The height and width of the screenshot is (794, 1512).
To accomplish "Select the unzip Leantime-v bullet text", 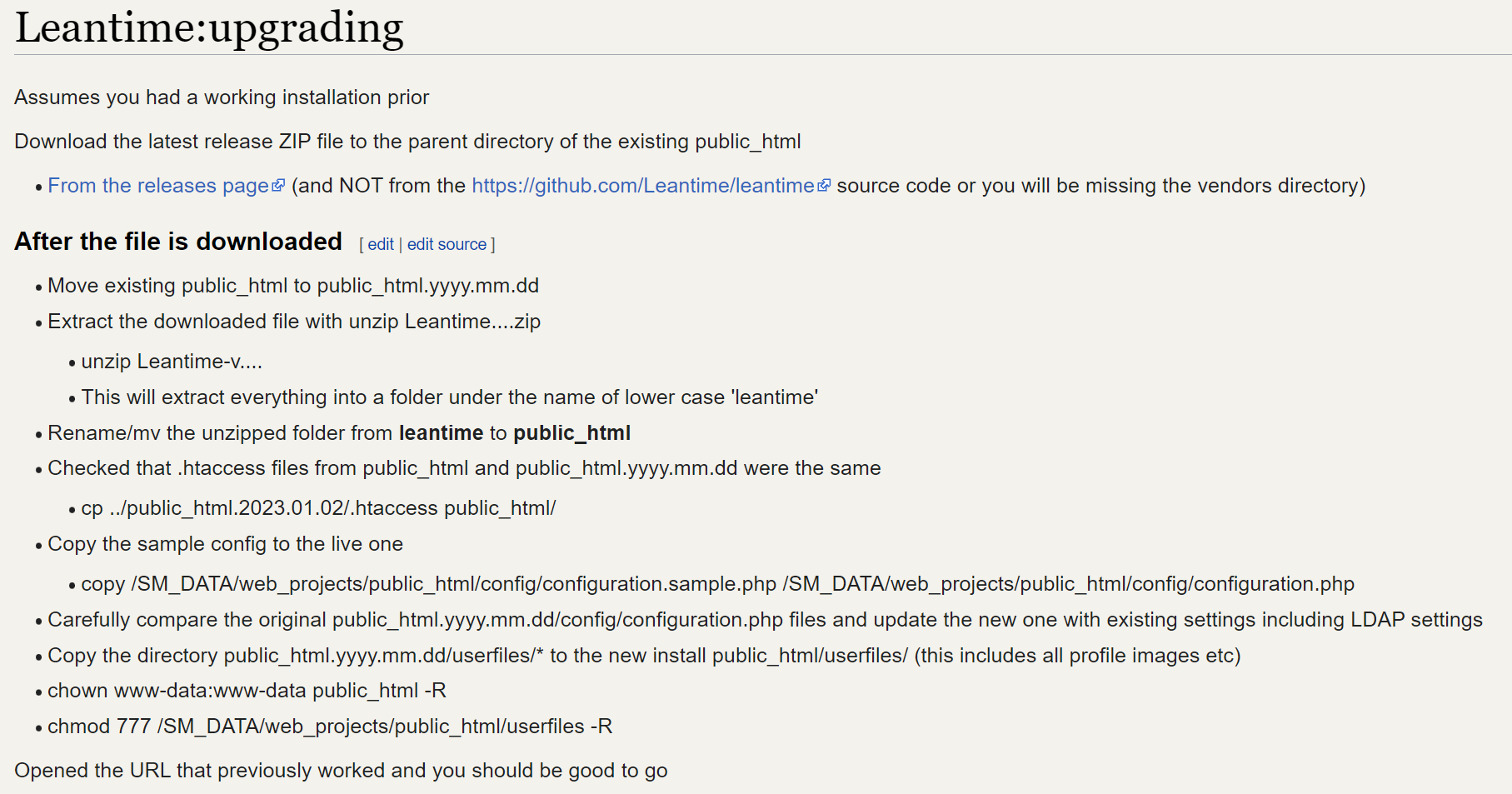I will click(x=171, y=361).
